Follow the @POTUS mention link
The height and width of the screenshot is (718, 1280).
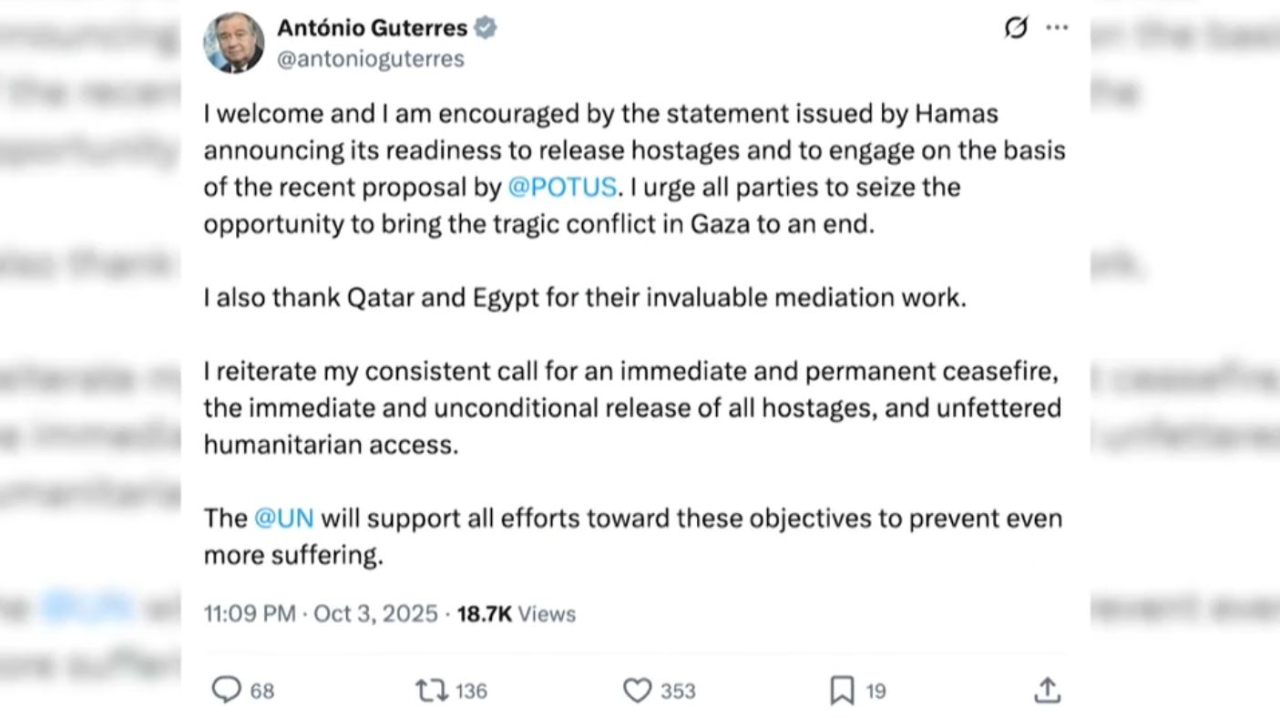coord(562,187)
